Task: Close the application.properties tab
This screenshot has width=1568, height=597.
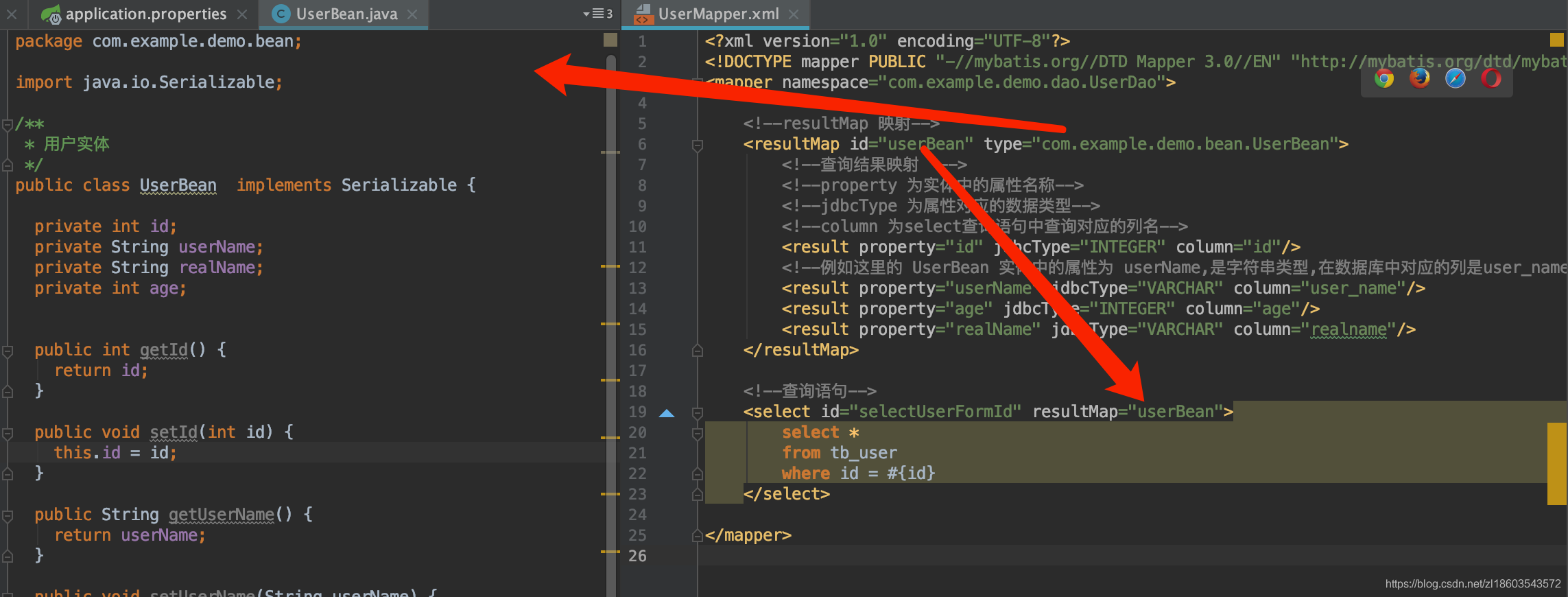Action: tap(242, 14)
